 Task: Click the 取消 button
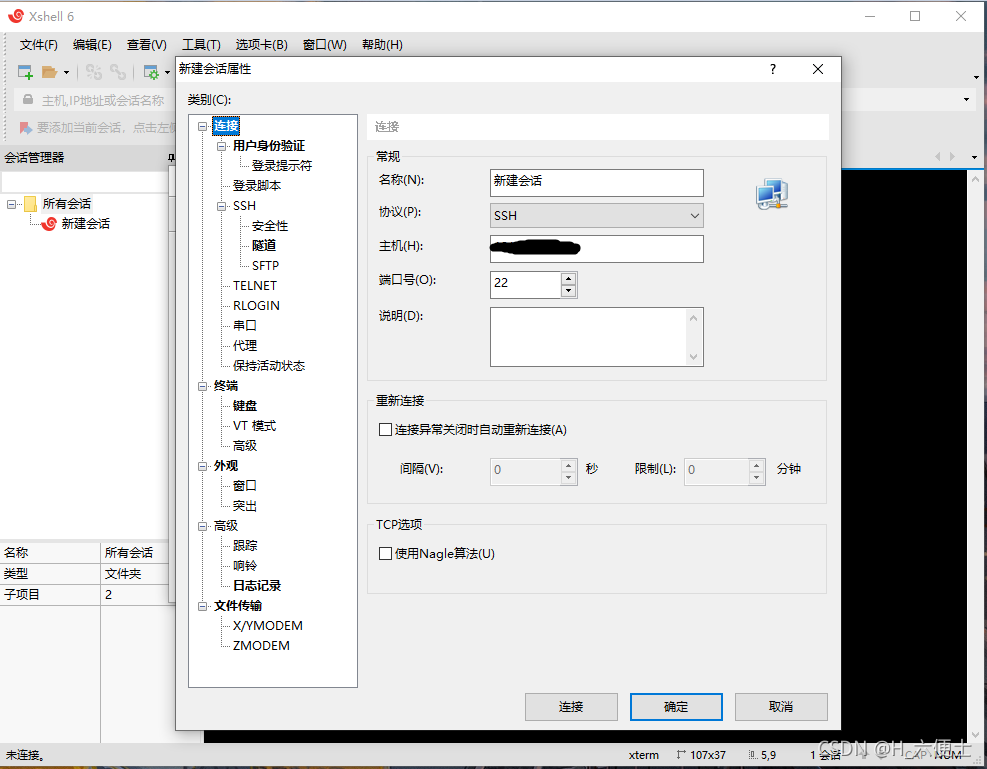click(781, 707)
